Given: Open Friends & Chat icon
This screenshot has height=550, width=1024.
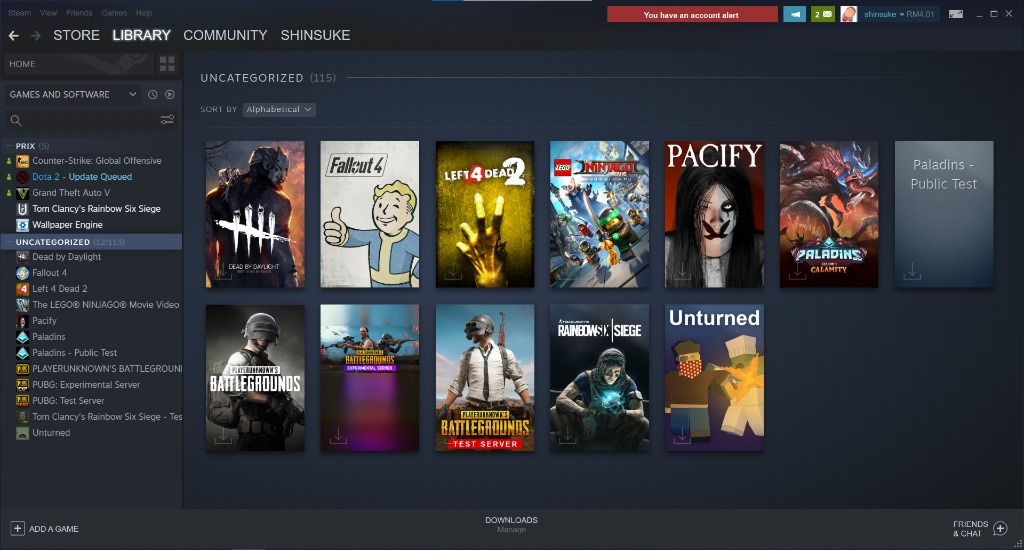Looking at the screenshot, I should (1000, 528).
